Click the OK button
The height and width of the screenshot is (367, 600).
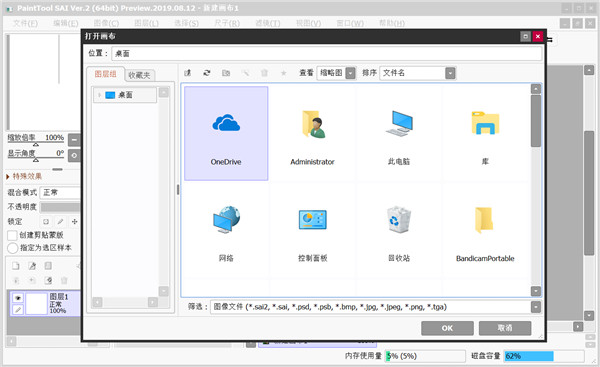[447, 328]
